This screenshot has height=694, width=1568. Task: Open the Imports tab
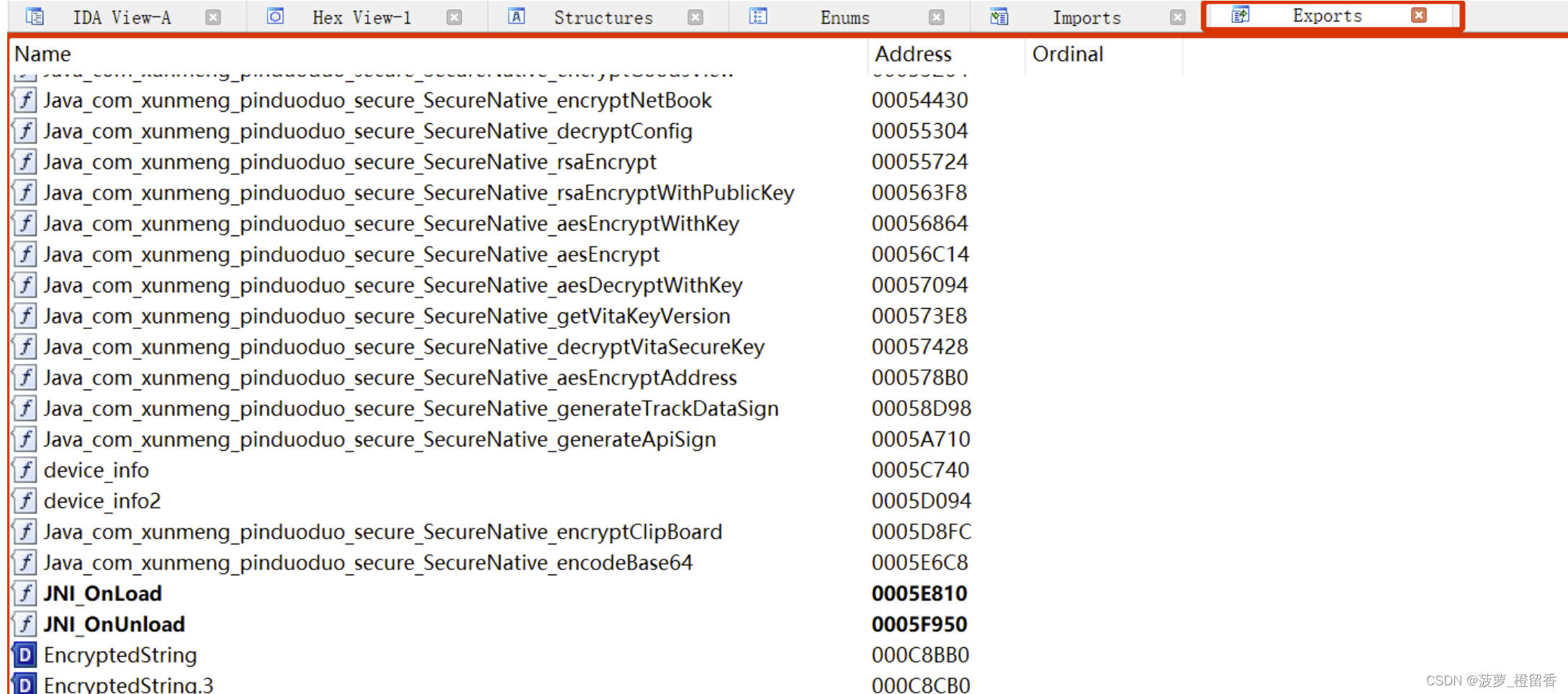(1086, 17)
